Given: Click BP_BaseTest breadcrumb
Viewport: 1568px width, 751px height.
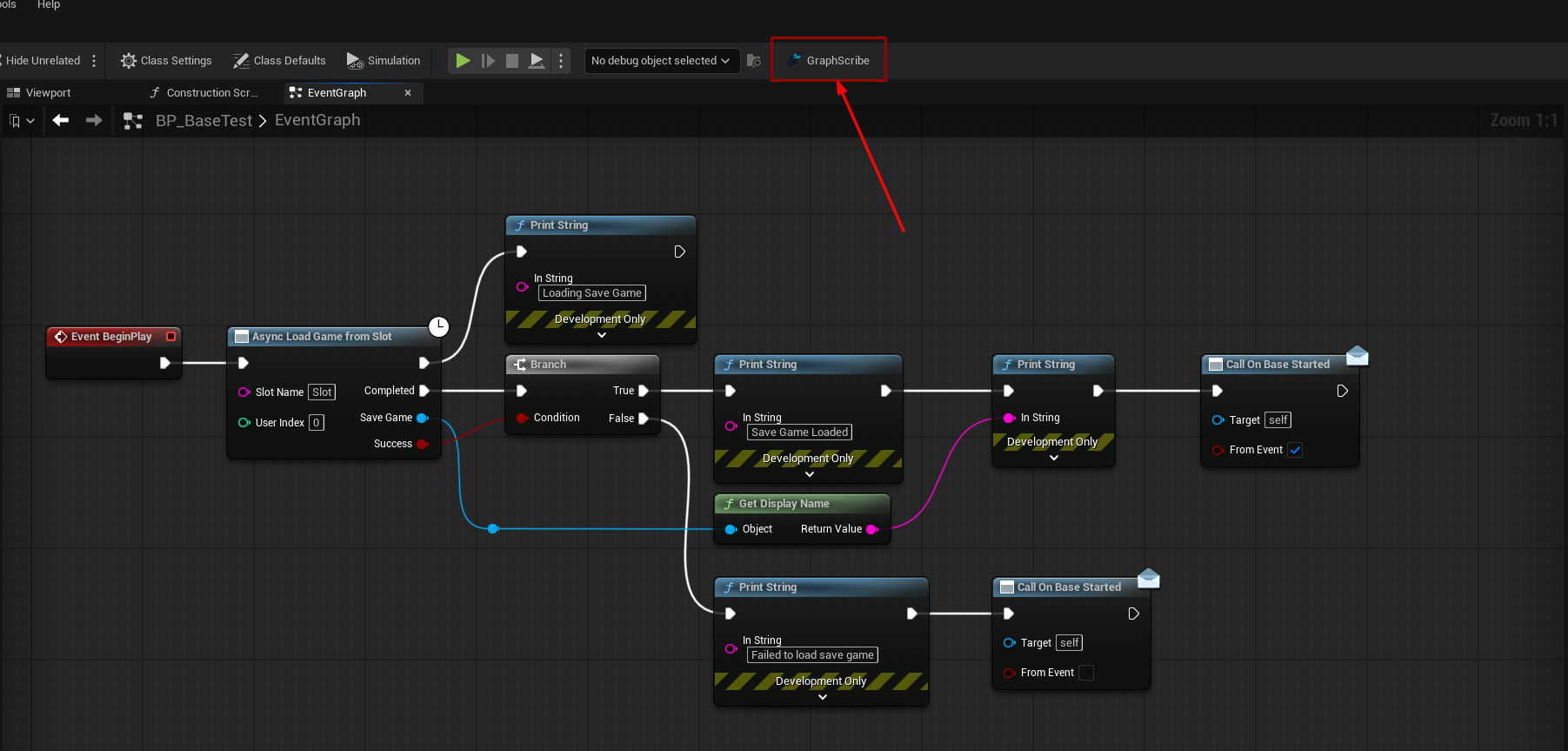Looking at the screenshot, I should tap(204, 120).
